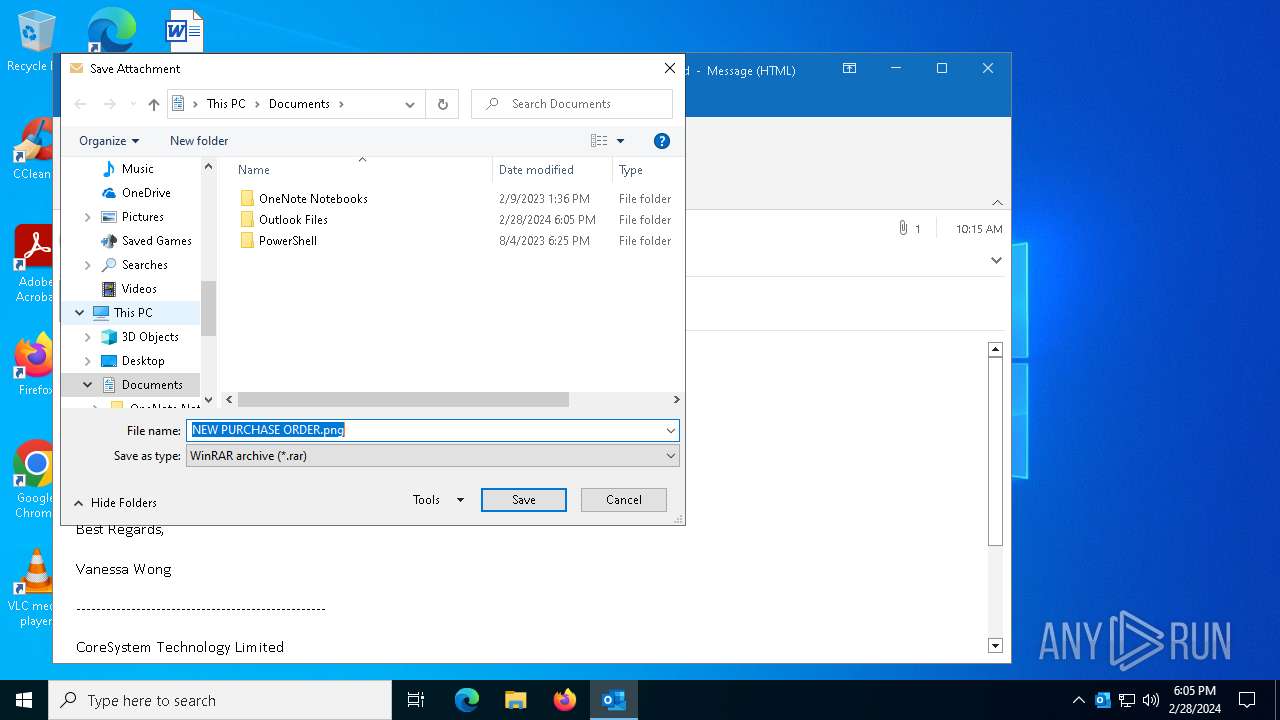This screenshot has width=1280, height=720.
Task: Switch to Outlook on the taskbar
Action: [x=614, y=700]
